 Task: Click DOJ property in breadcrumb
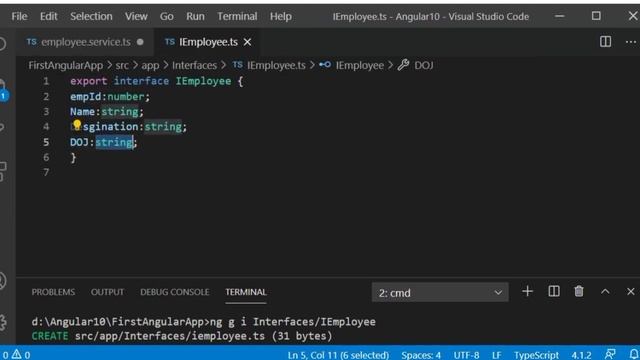pos(424,65)
